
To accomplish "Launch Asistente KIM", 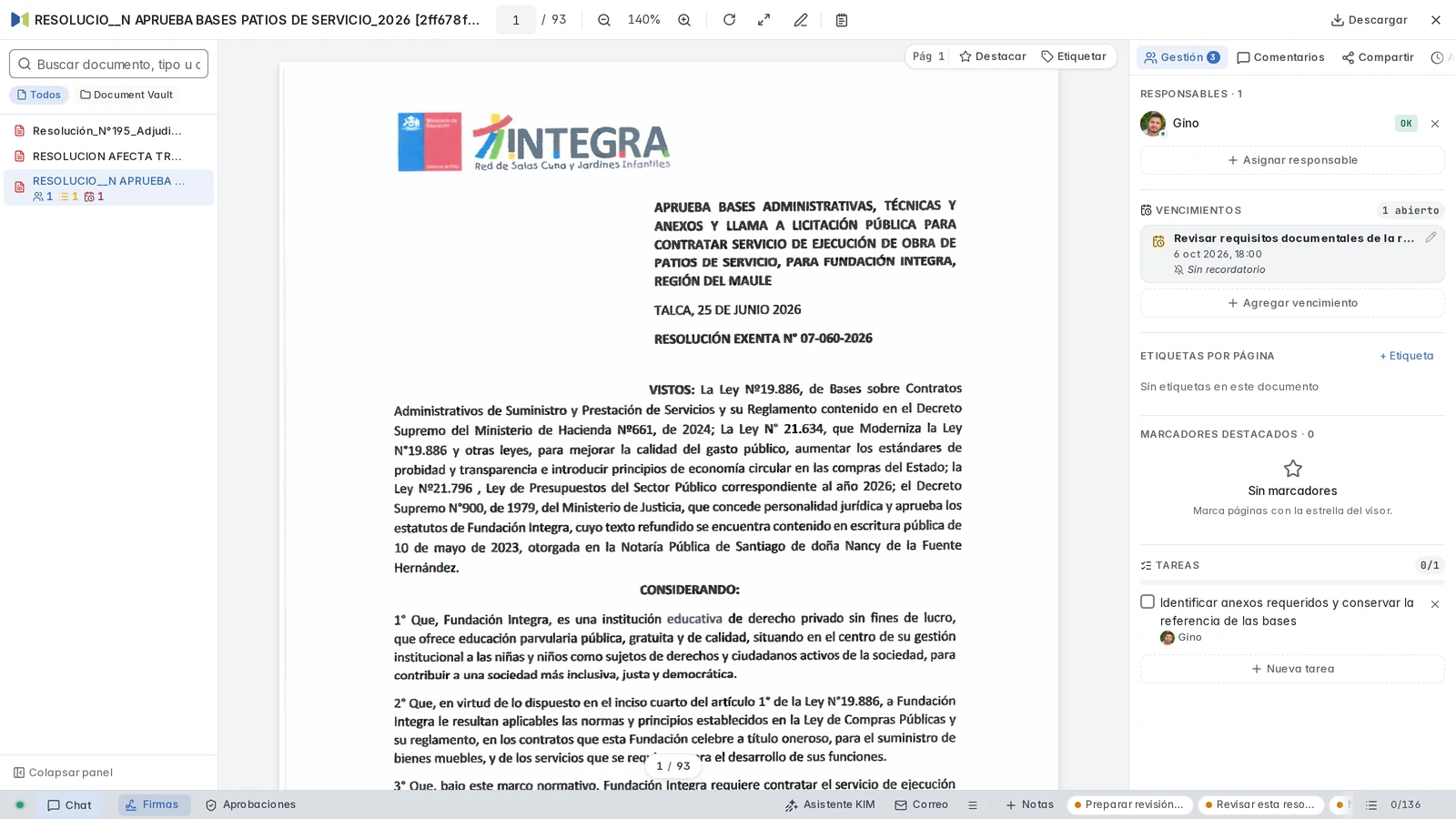I will click(x=830, y=805).
